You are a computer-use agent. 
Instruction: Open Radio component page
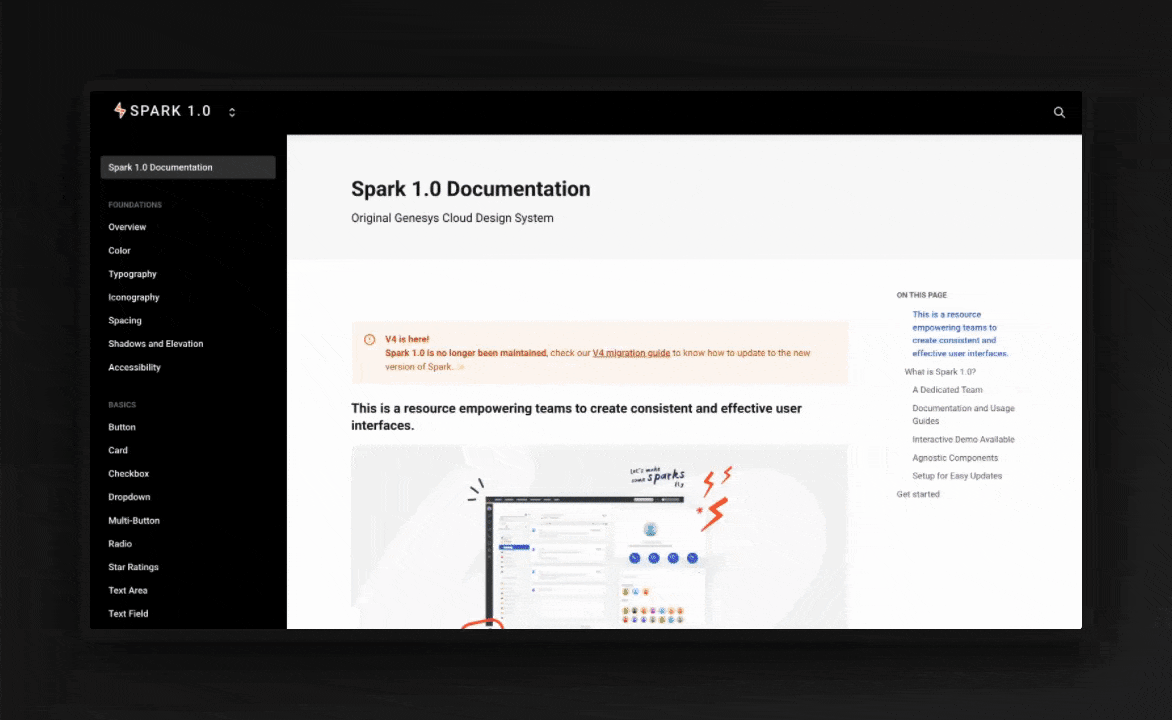120,544
